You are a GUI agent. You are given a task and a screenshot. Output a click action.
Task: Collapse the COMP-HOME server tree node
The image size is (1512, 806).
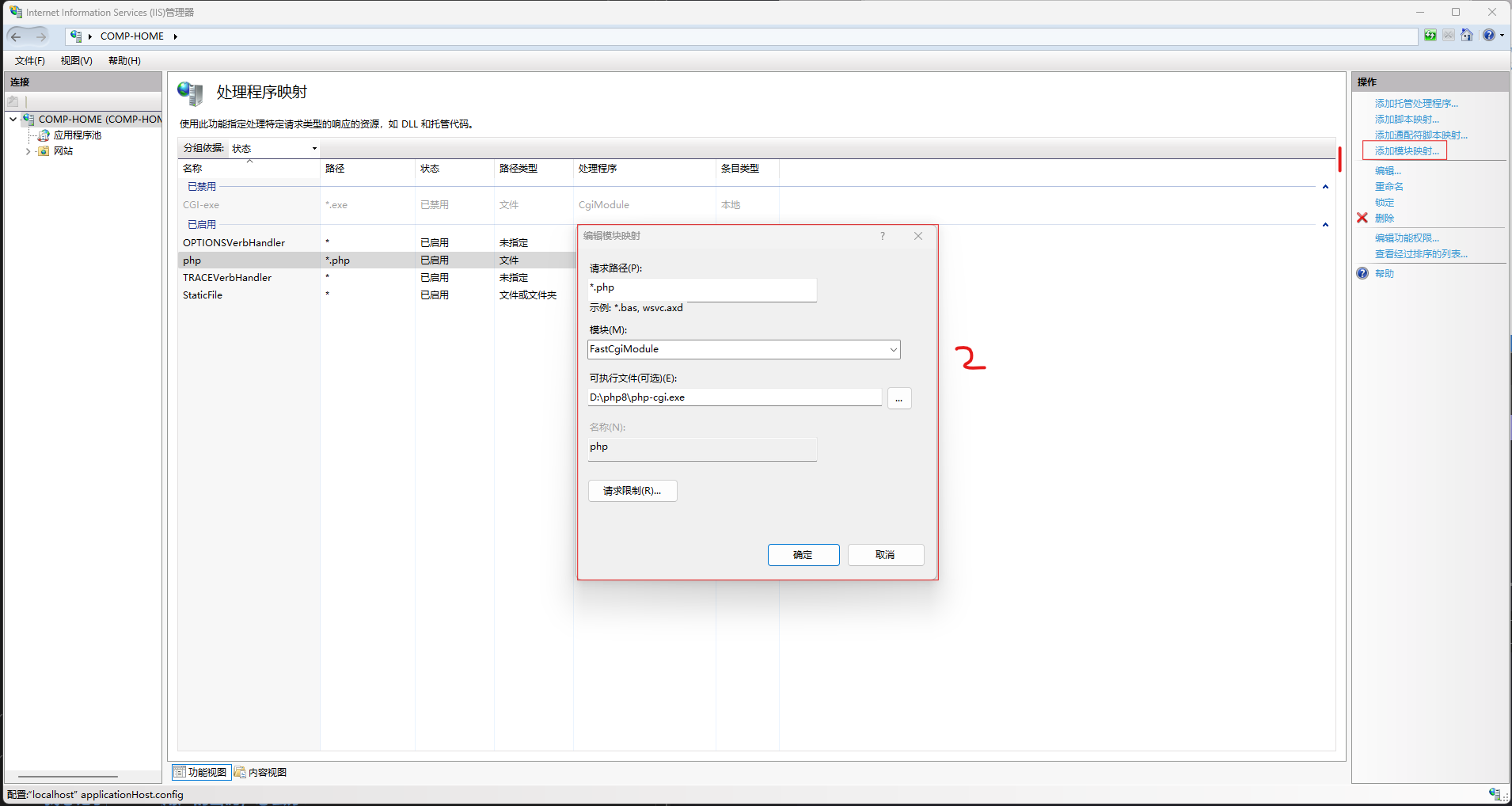[x=13, y=120]
